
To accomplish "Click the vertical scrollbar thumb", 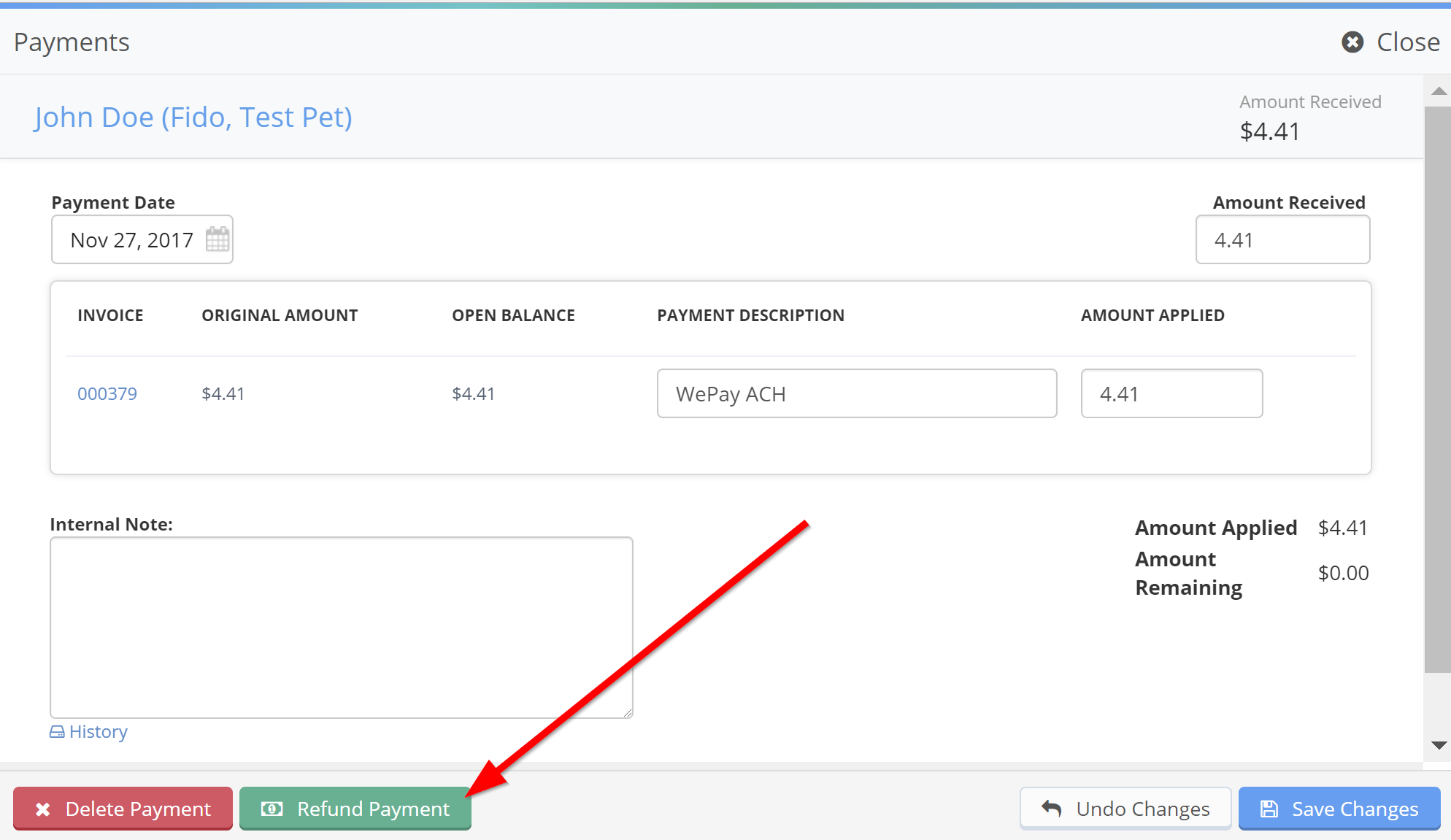I will pos(1437,390).
